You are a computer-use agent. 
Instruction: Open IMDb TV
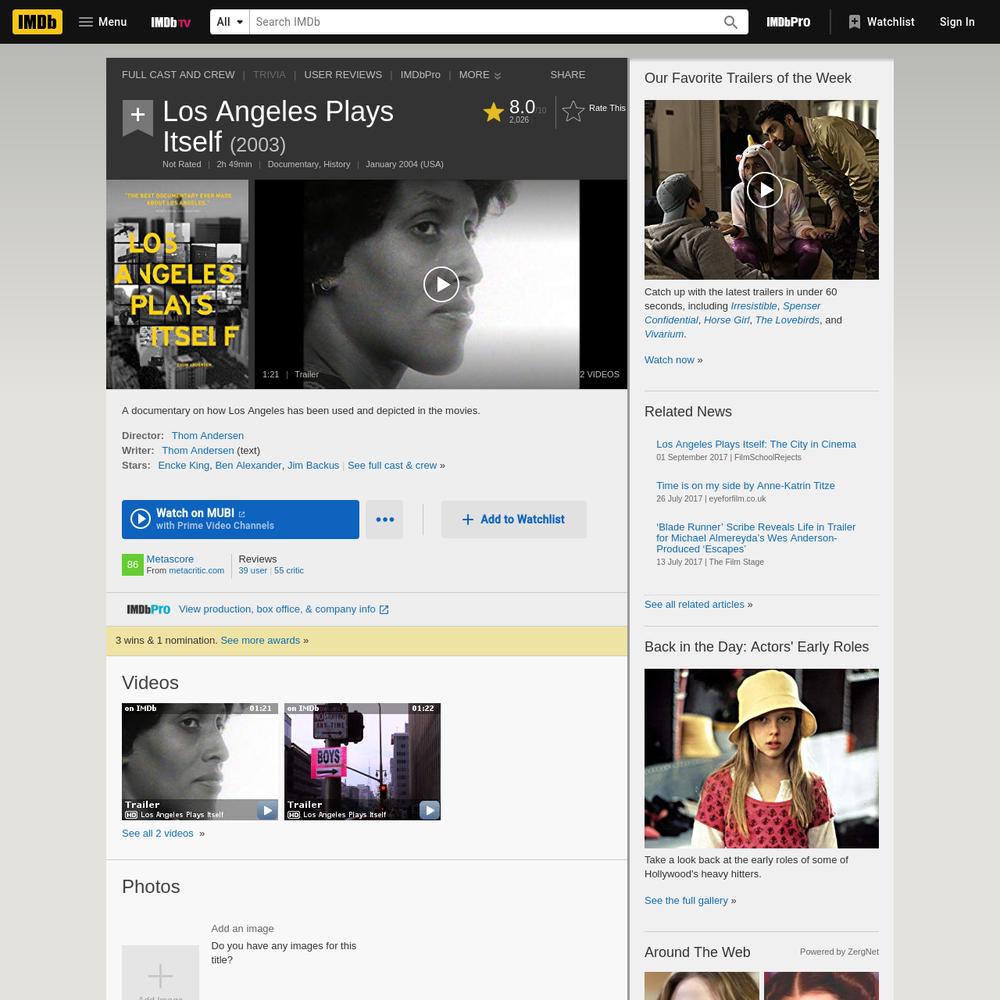tap(170, 22)
